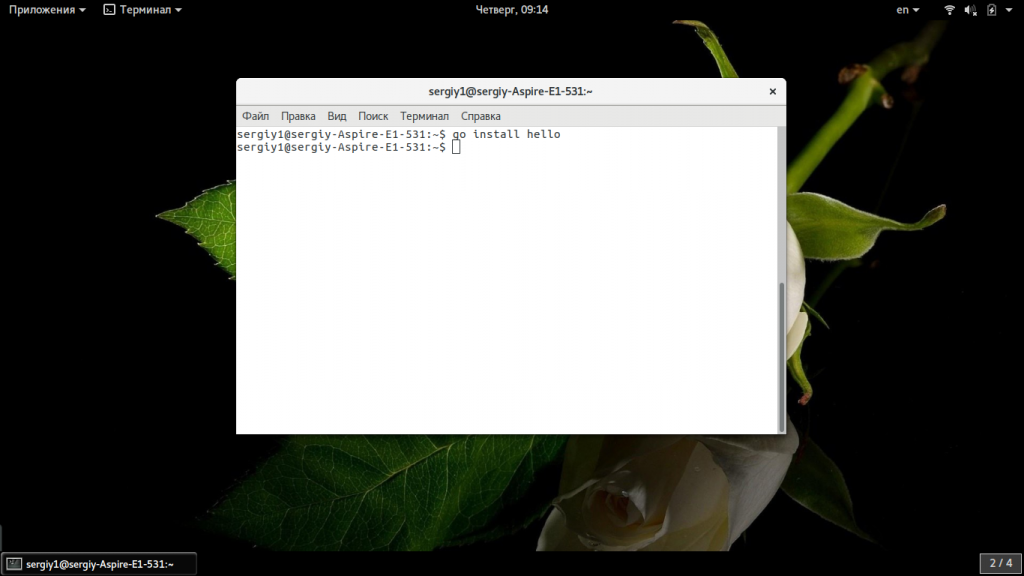The height and width of the screenshot is (576, 1024).
Task: Open the clock Четверг, 09:14 calendar
Action: 512,10
